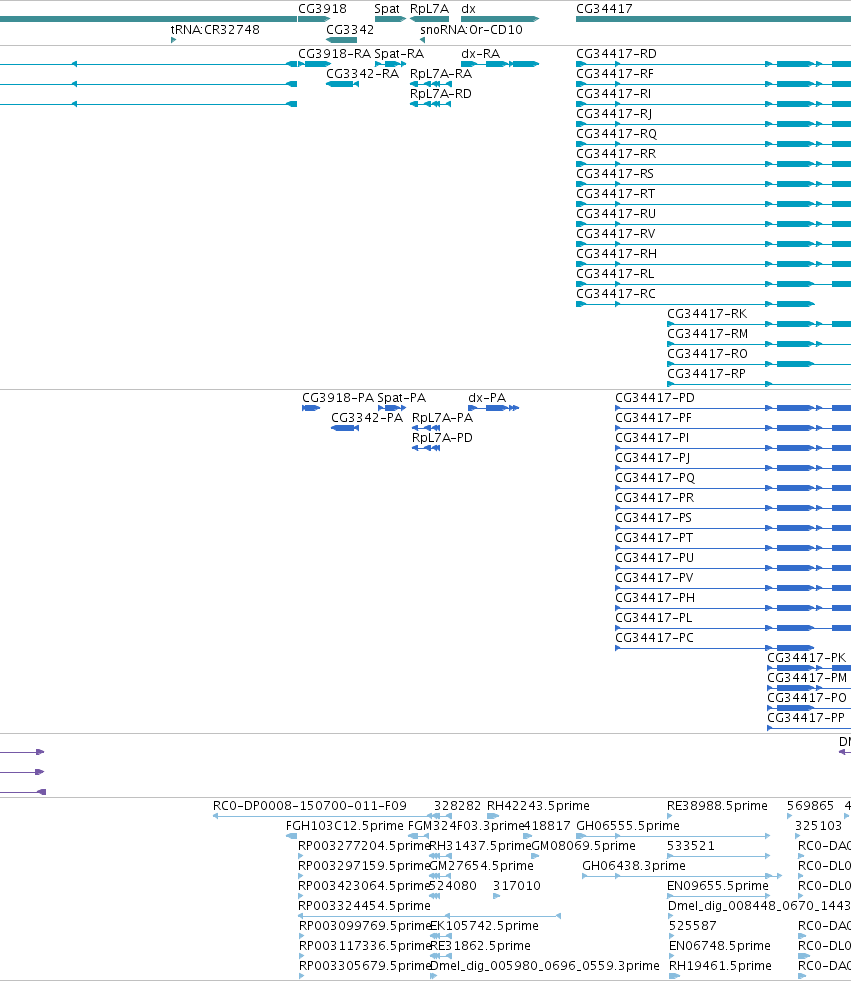Screen dimensions: 851x981
Task: Select the tRNA:CR32748 label
Action: [x=215, y=29]
